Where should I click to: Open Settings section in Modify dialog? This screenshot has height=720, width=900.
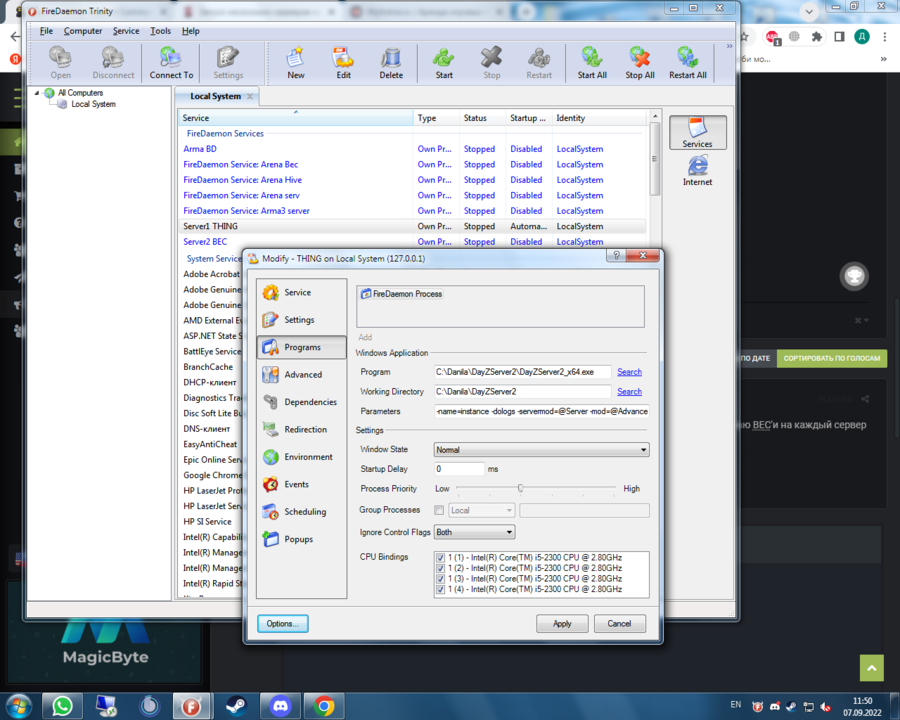click(301, 320)
